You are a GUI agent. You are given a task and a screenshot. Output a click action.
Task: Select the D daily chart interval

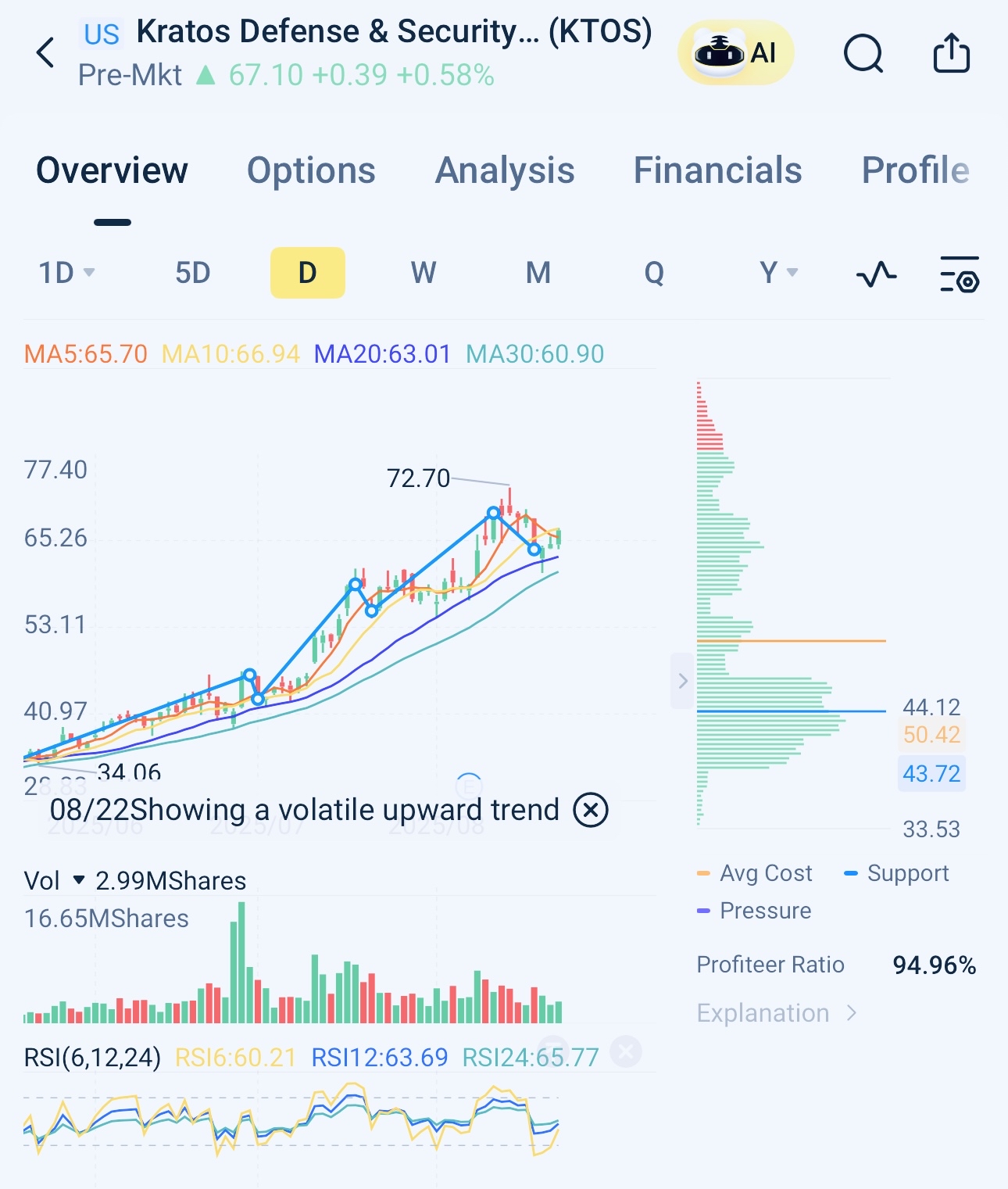(x=307, y=273)
